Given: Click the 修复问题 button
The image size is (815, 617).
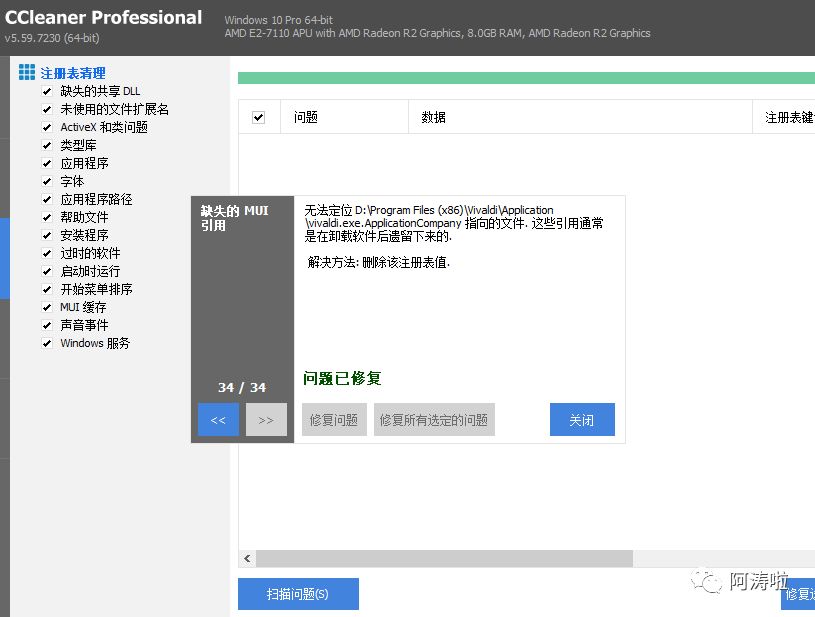Looking at the screenshot, I should (334, 419).
